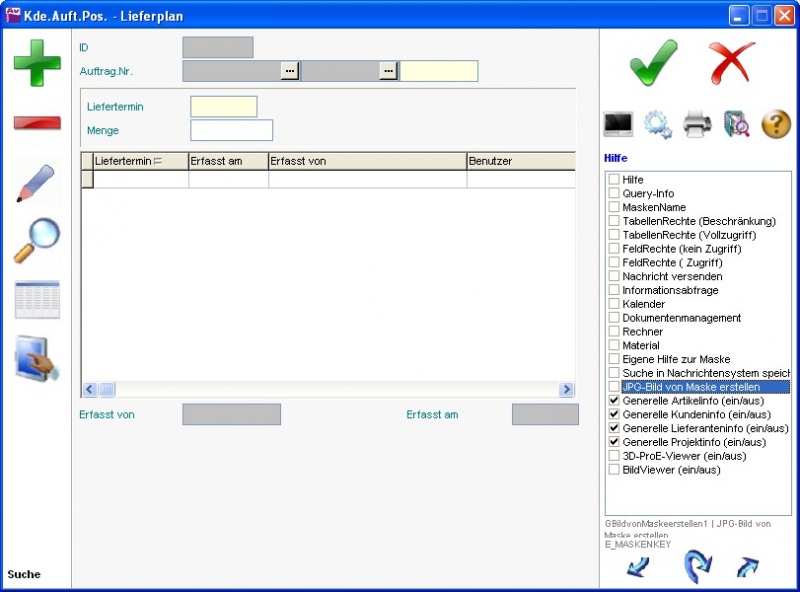Screen dimensions: 800x592
Task: Open first Auftrag.Nr. lookup ellipsis button
Action: [290, 71]
